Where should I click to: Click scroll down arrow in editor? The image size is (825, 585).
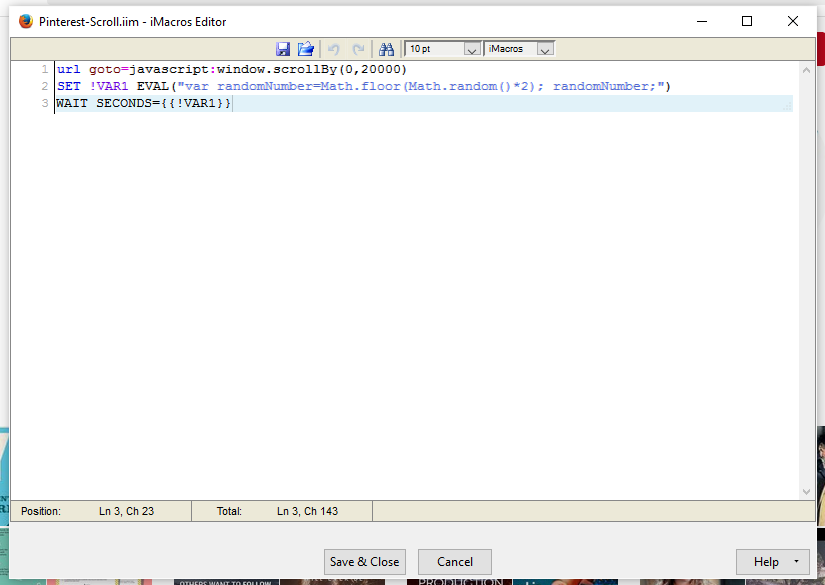pyautogui.click(x=806, y=492)
